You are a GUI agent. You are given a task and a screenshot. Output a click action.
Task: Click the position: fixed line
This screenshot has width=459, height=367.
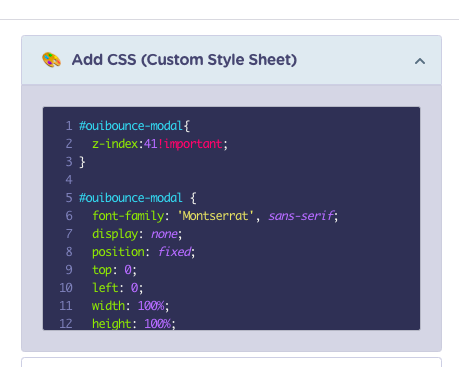(143, 252)
